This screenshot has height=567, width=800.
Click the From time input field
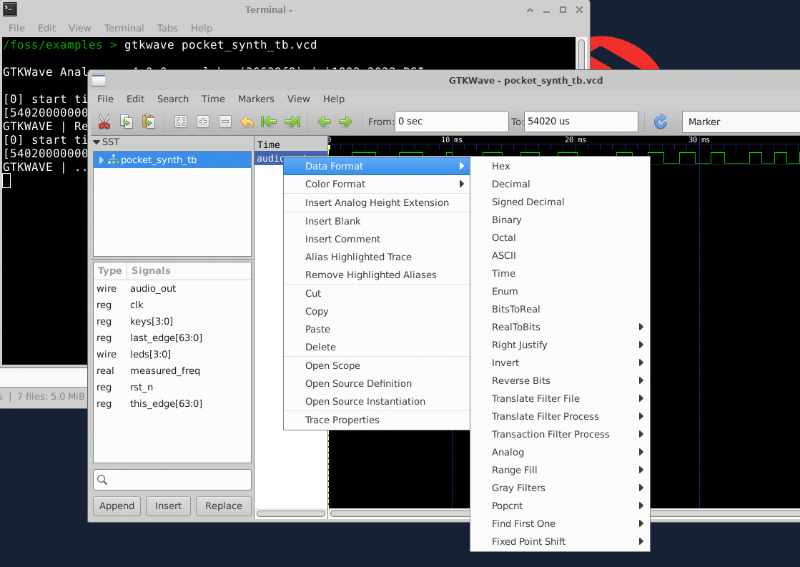point(450,122)
